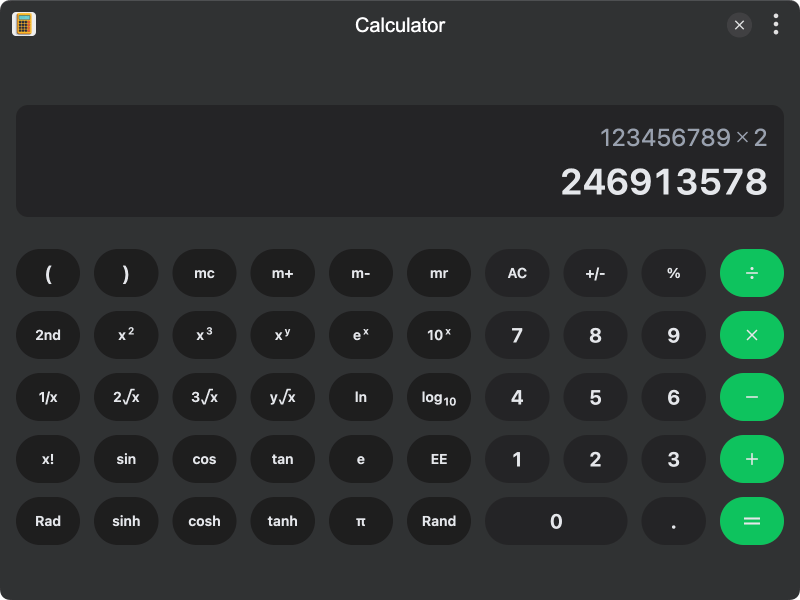This screenshot has width=800, height=600.
Task: Click the square root (2√x) button
Action: tap(126, 397)
